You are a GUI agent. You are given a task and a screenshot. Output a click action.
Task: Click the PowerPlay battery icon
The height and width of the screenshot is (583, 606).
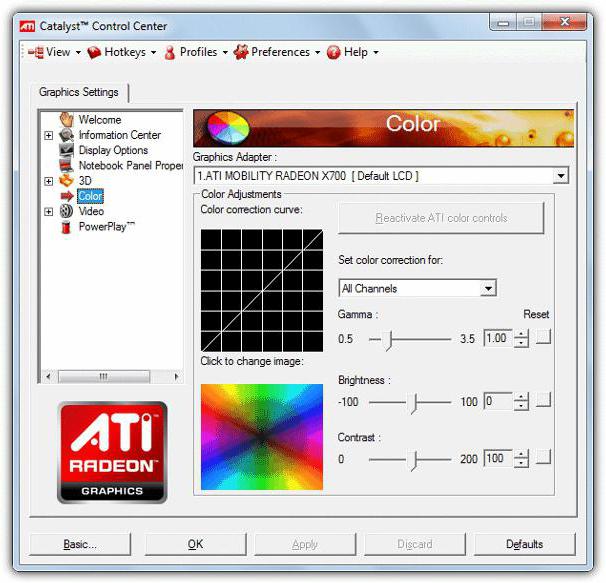tap(67, 226)
